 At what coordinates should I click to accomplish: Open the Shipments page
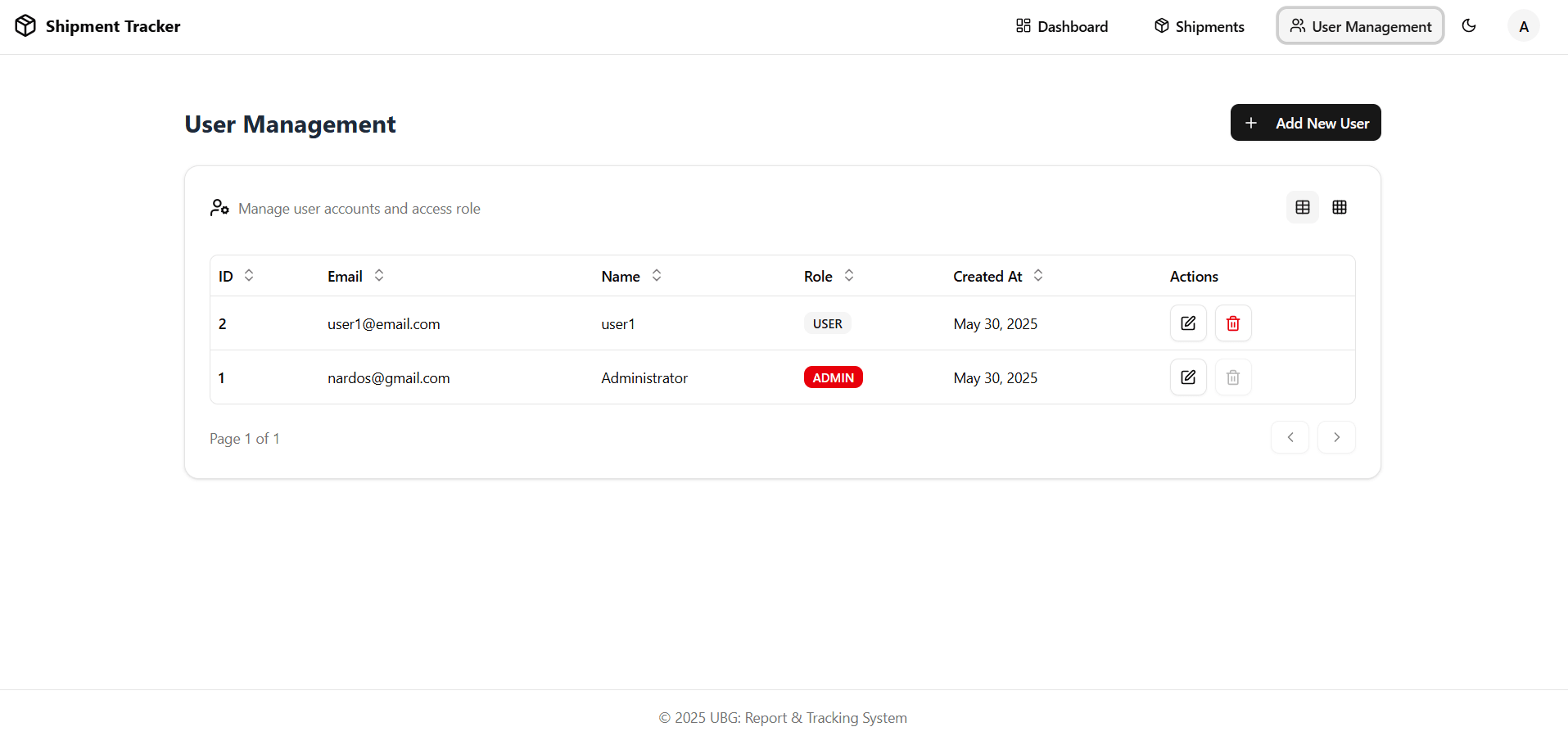[1200, 26]
